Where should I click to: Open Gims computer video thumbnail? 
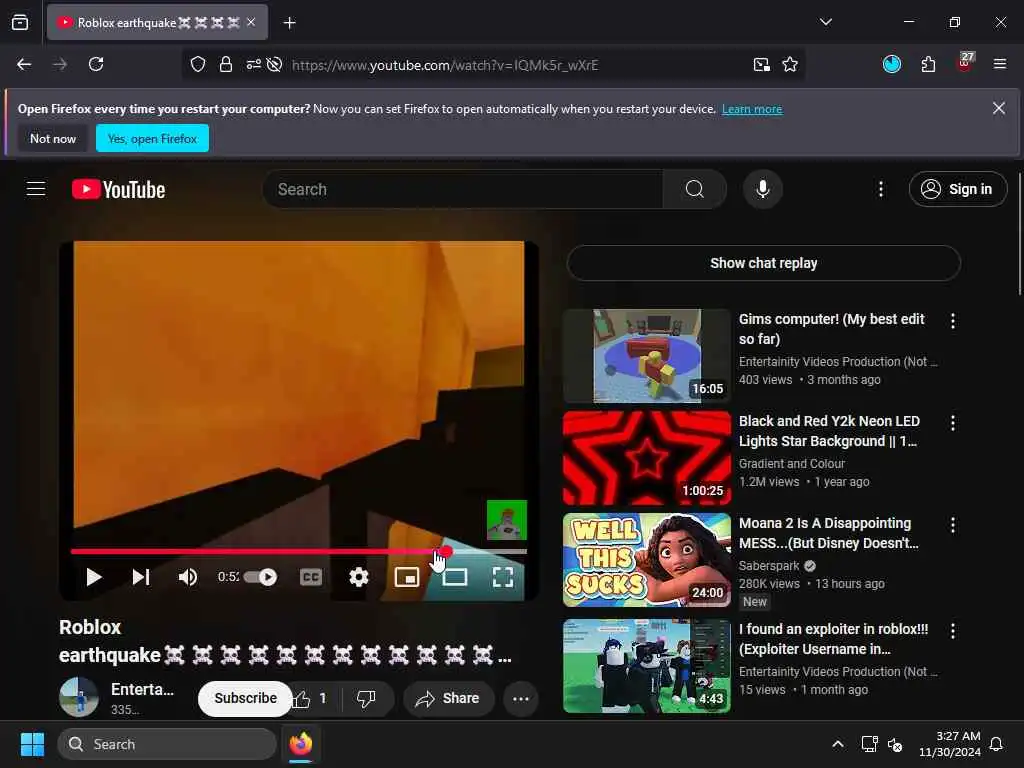647,356
